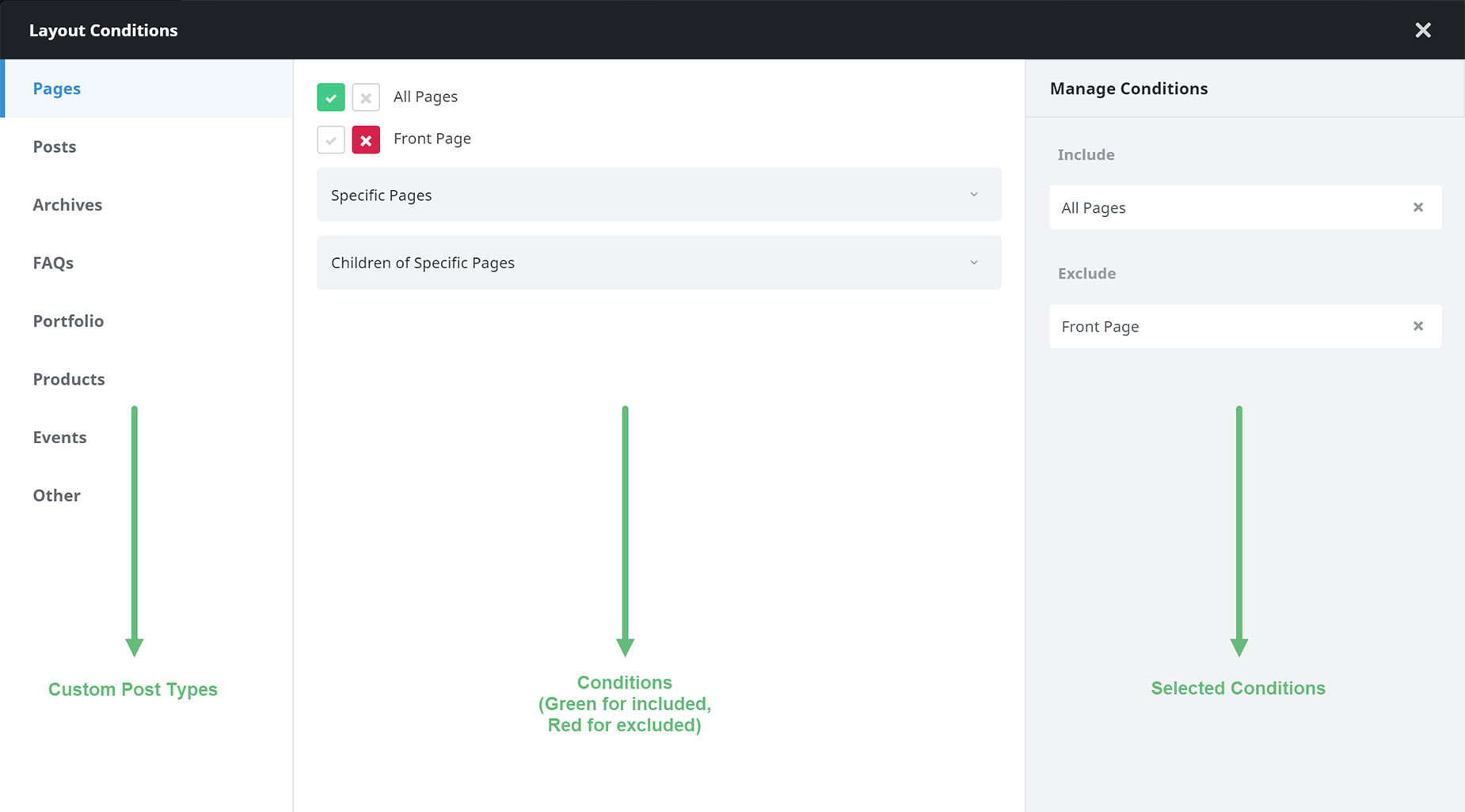
Task: Click Children of Specific Pages chevron
Action: click(x=974, y=263)
